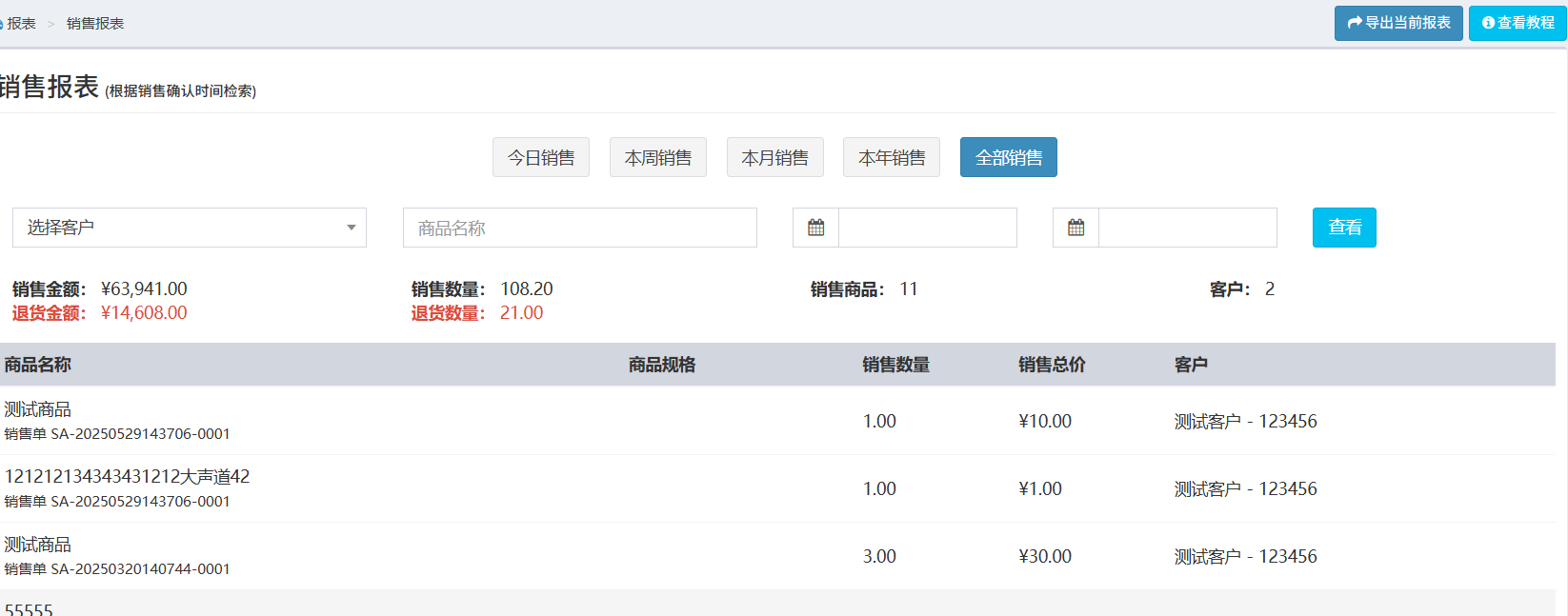Click the 销售数量 column header
This screenshot has height=616, width=1568.
click(895, 365)
